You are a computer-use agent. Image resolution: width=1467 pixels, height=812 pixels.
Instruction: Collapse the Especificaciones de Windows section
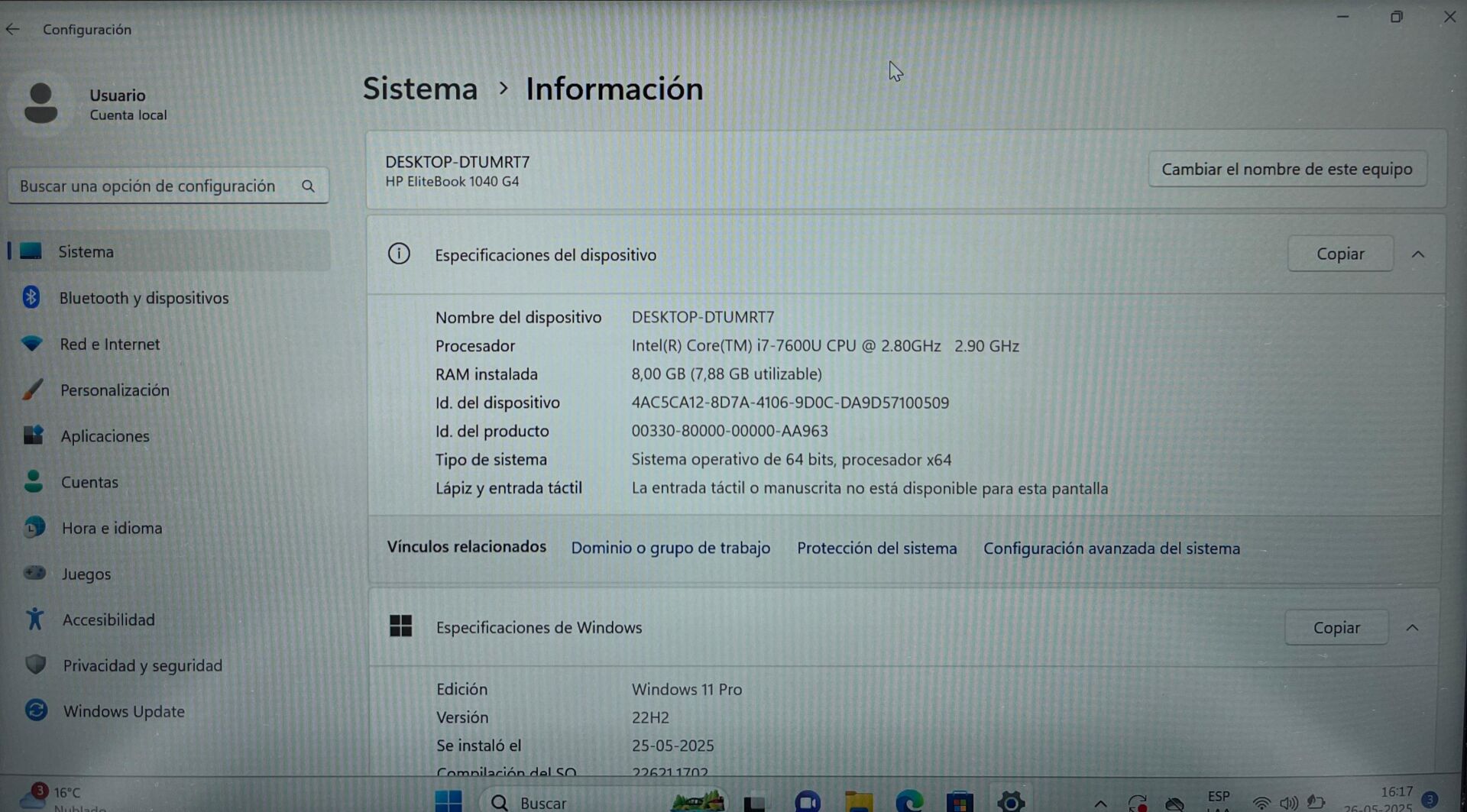[x=1412, y=628]
